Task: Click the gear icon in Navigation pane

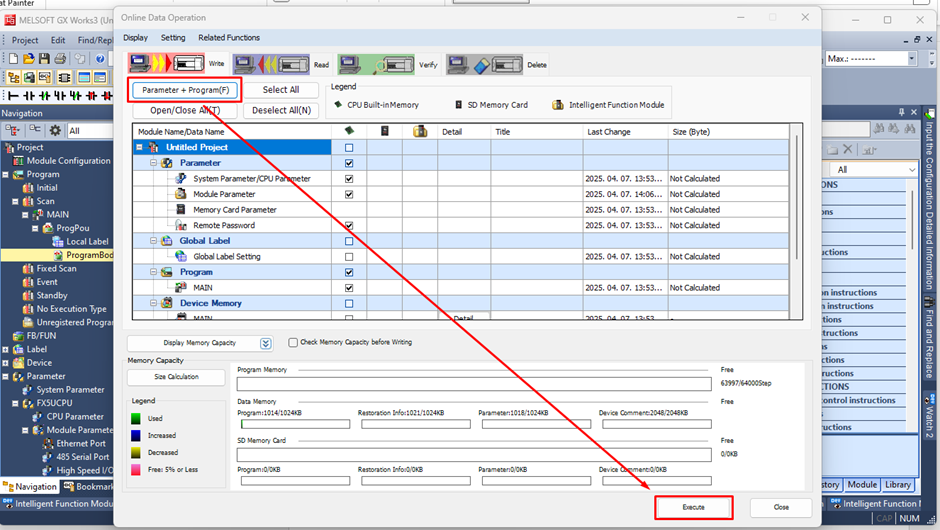Action: pyautogui.click(x=55, y=130)
